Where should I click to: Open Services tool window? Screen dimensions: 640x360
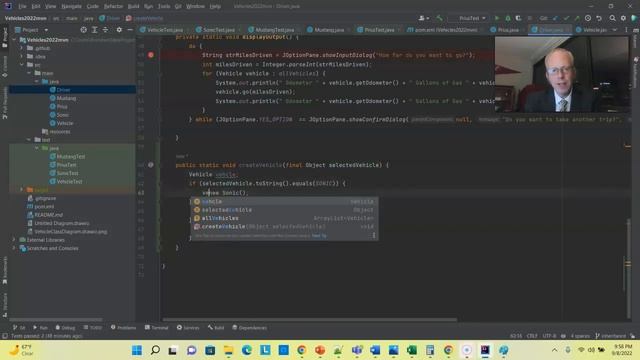click(x=188, y=327)
